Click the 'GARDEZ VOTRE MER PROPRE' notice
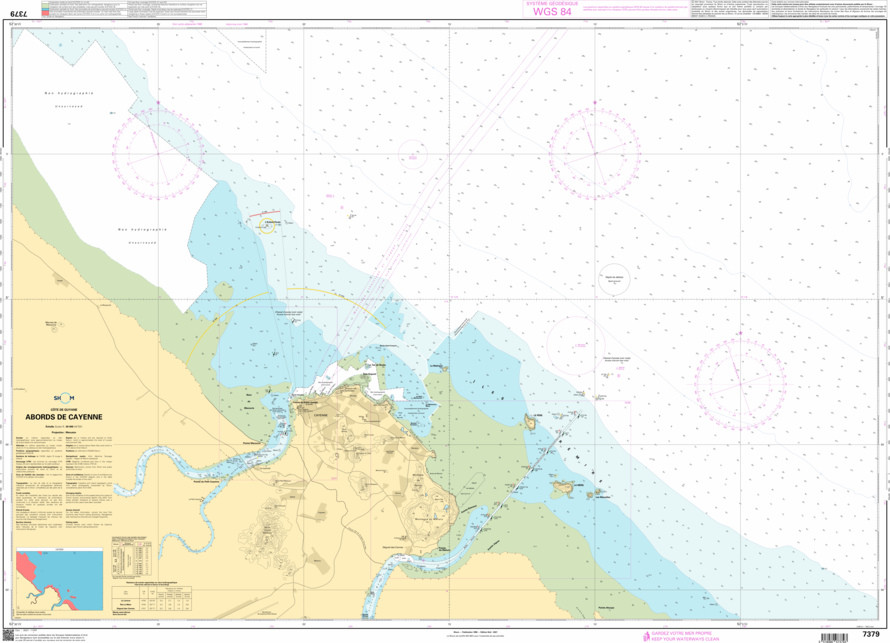 [x=681, y=633]
